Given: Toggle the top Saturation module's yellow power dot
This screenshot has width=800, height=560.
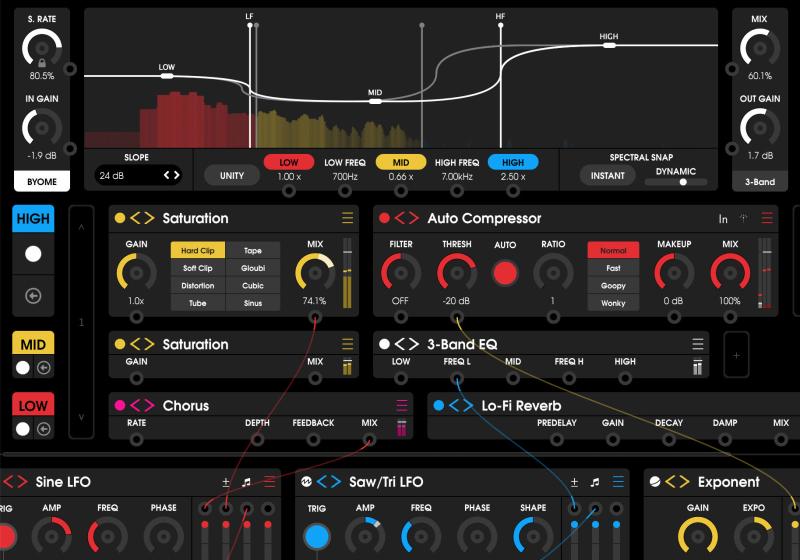Looking at the screenshot, I should pos(120,218).
